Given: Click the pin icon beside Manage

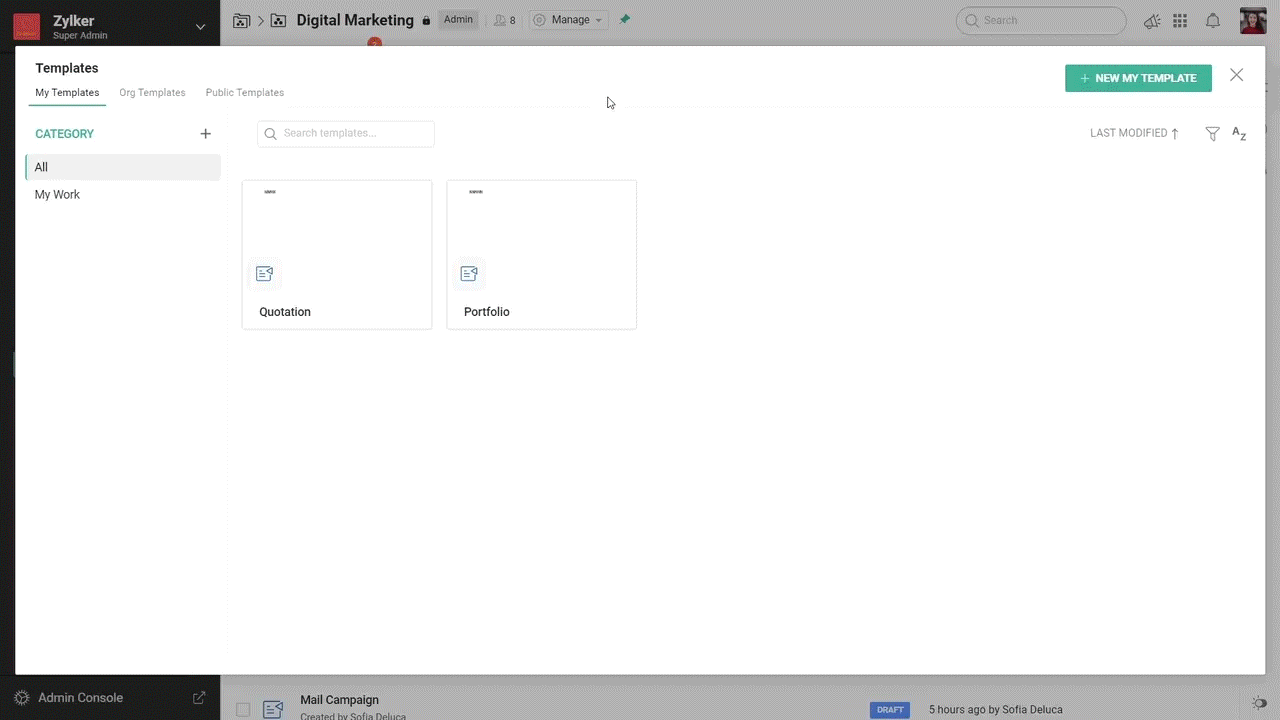Looking at the screenshot, I should coord(625,20).
